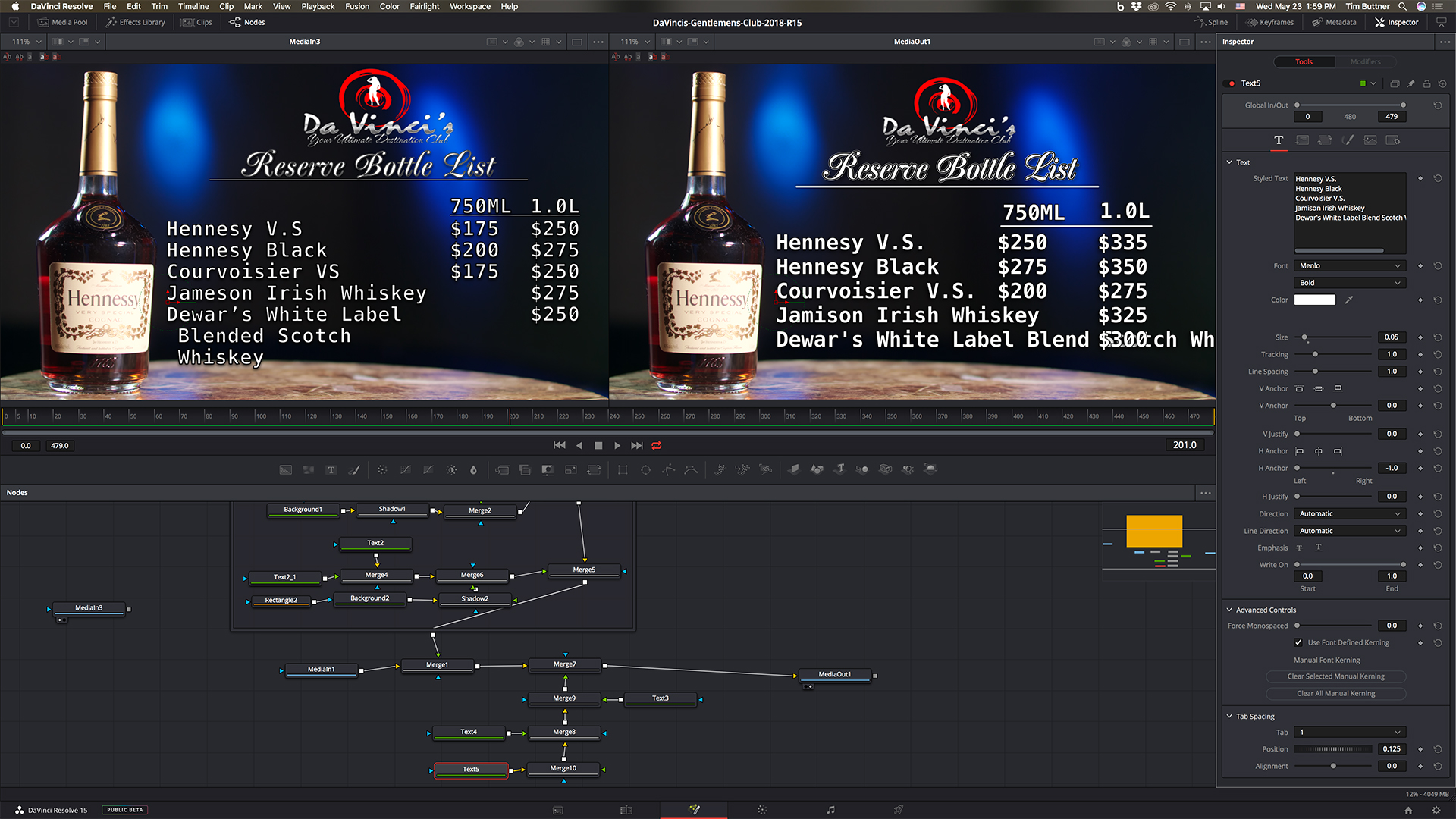Open the Playback menu

click(x=318, y=6)
